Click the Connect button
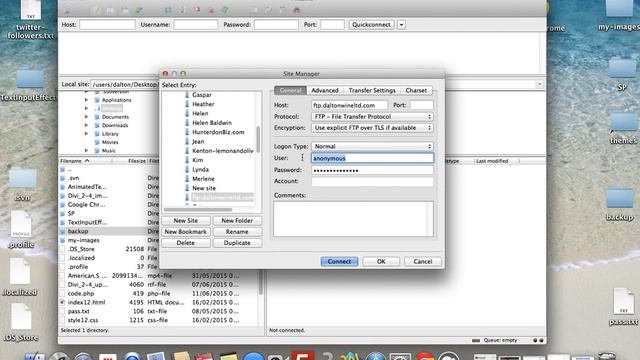The height and width of the screenshot is (360, 640). coord(339,262)
